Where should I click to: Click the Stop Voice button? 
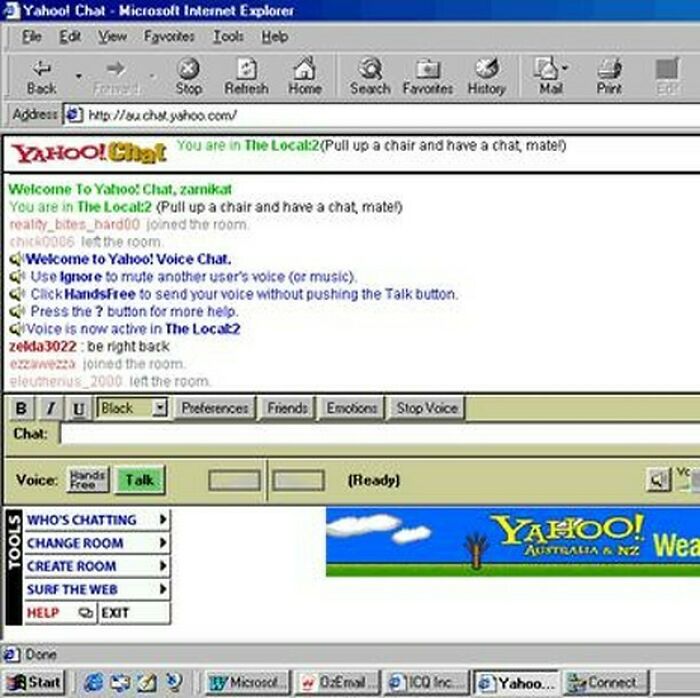pyautogui.click(x=427, y=408)
